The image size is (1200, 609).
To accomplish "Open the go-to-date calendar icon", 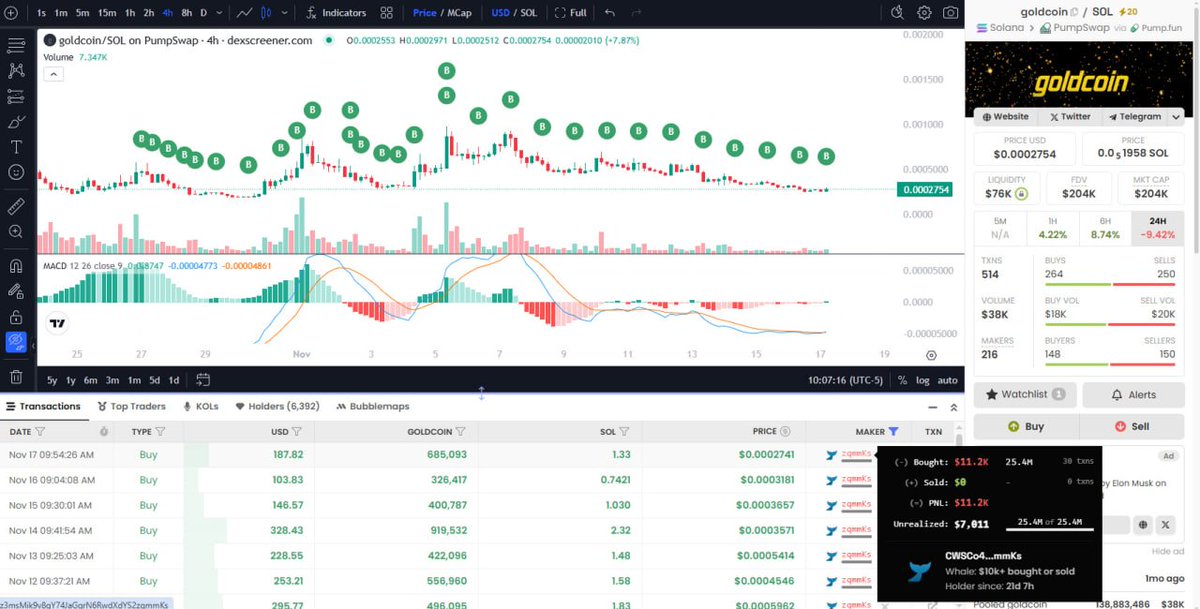I will coord(203,380).
